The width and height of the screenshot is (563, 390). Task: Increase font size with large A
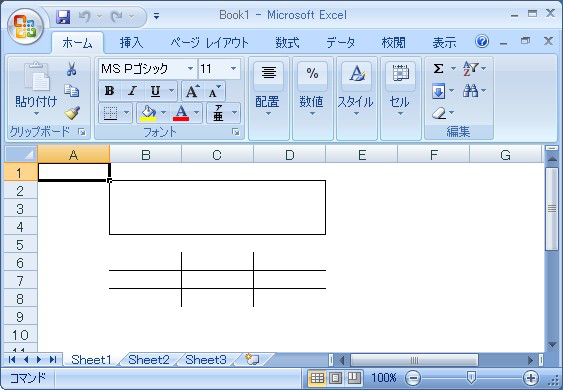tap(192, 91)
